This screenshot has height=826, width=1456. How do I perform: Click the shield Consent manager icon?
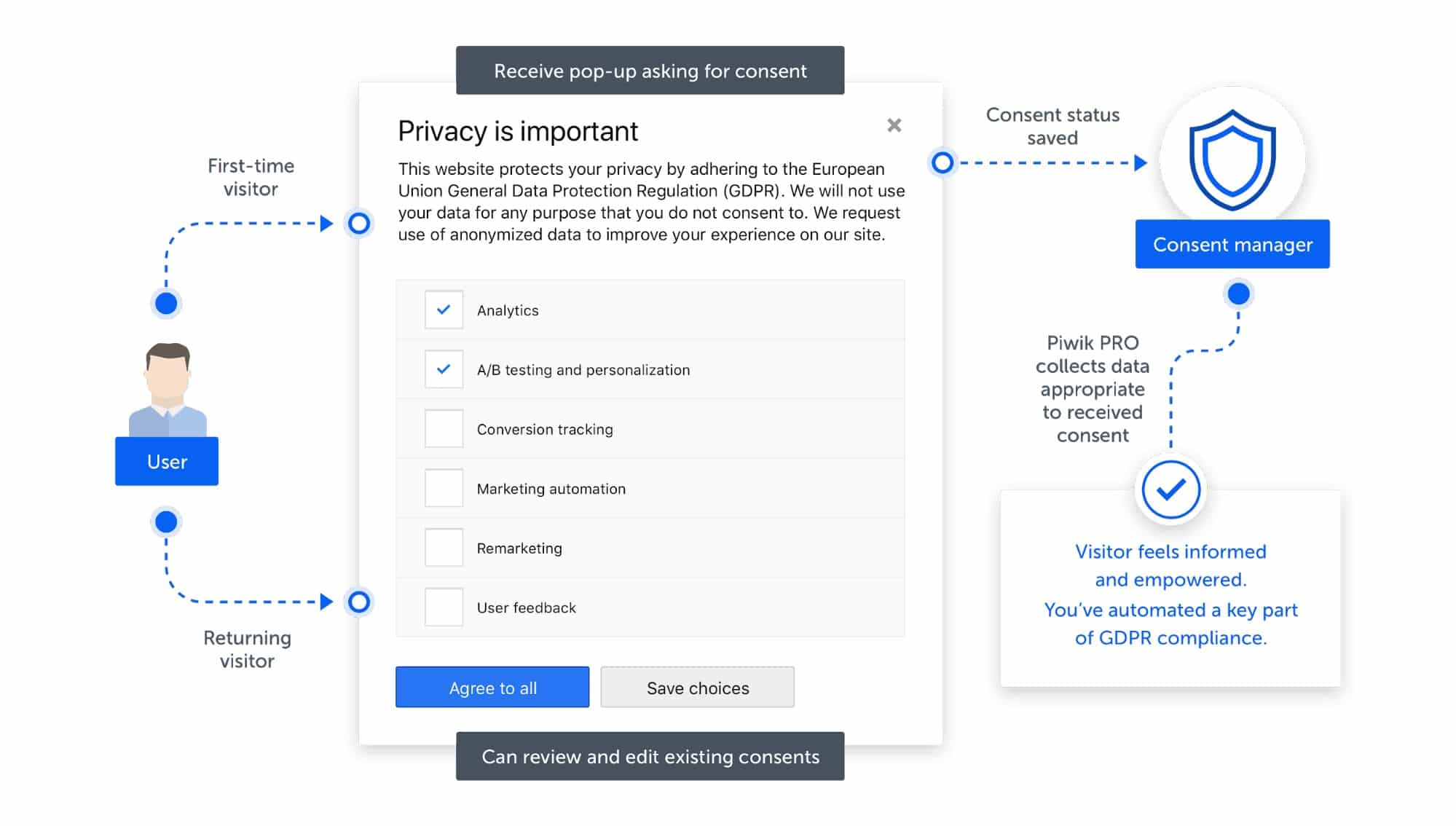[x=1232, y=160]
